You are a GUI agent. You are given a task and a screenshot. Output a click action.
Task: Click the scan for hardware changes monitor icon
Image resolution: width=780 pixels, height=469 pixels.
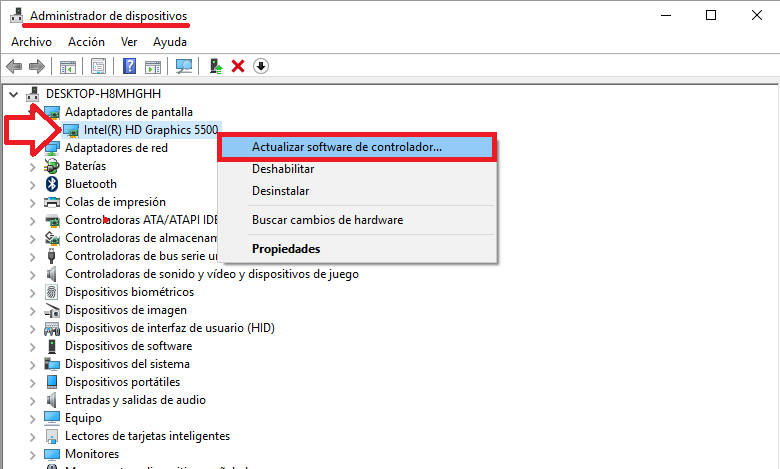[184, 66]
